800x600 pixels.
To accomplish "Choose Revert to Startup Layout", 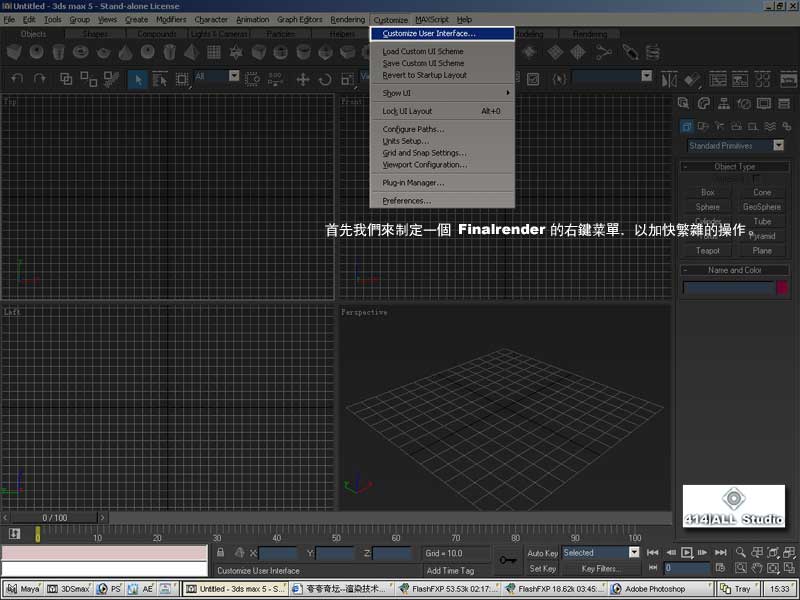I will click(442, 75).
